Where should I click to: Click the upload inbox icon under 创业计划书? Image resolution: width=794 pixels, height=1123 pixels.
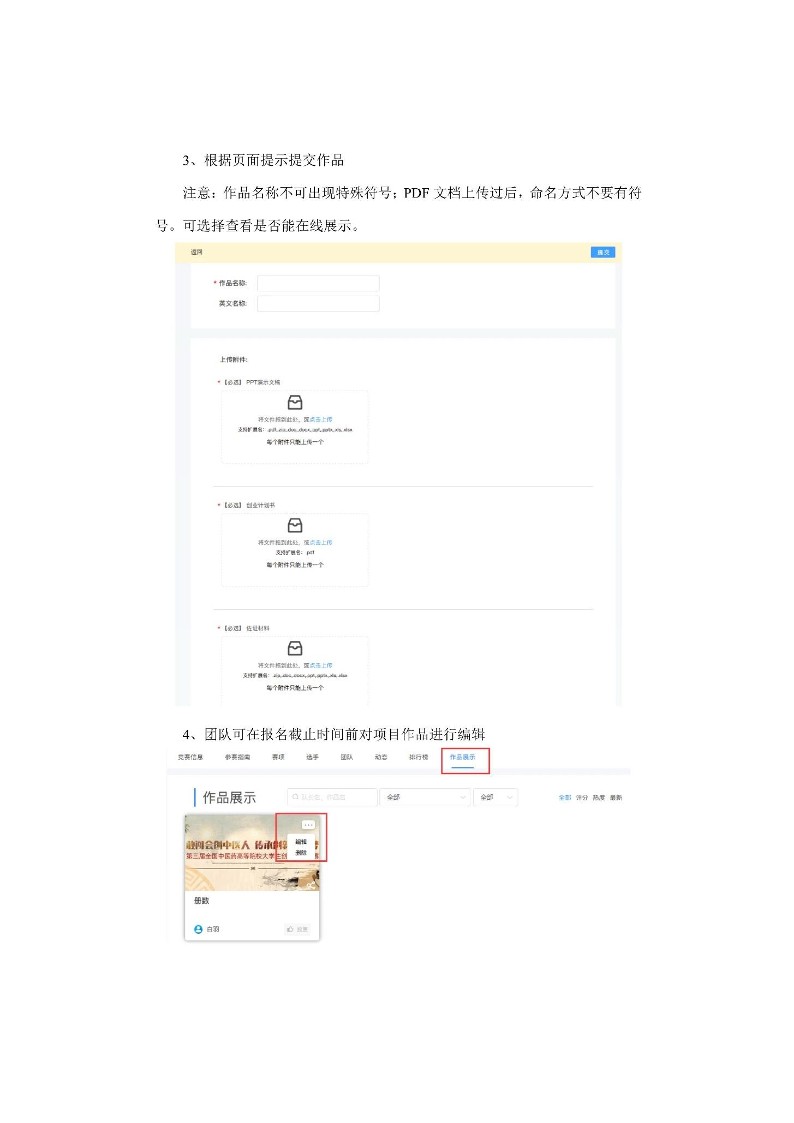click(294, 526)
